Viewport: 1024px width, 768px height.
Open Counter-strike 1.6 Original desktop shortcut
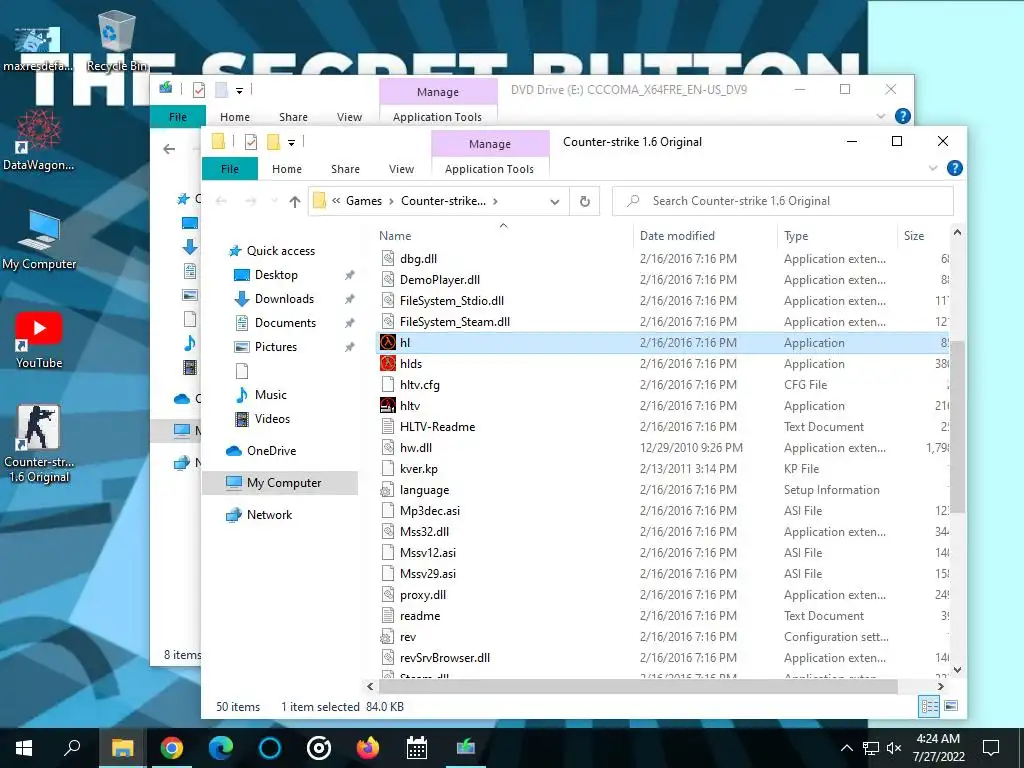click(x=39, y=443)
